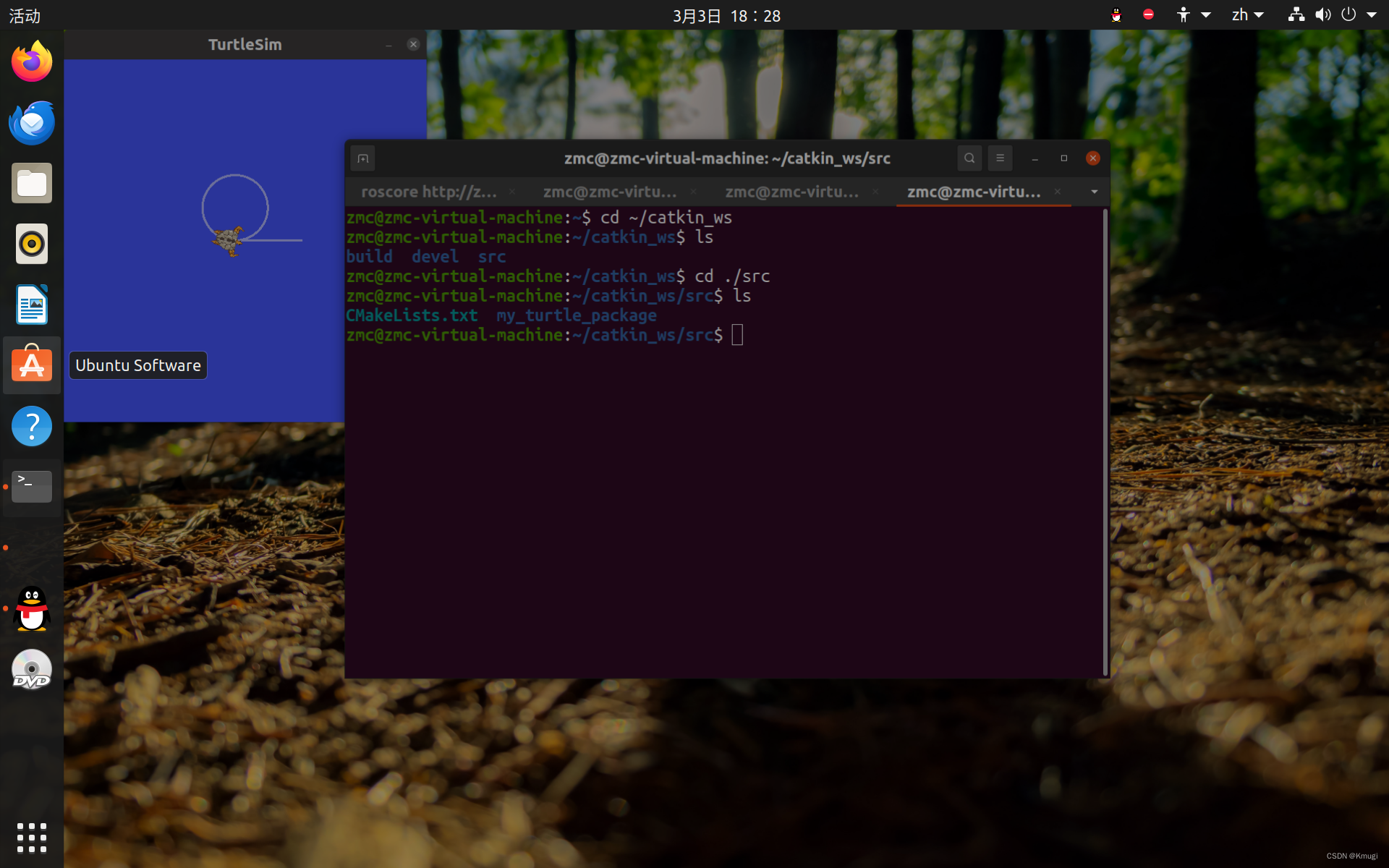Switch to the roscore terminal tab
This screenshot has height=868, width=1389.
tap(428, 192)
